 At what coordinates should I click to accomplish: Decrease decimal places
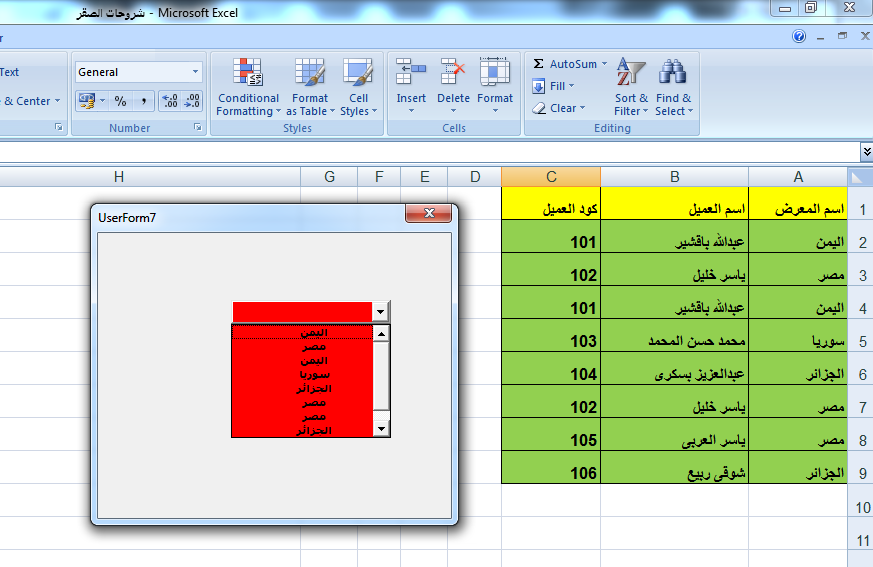[192, 101]
